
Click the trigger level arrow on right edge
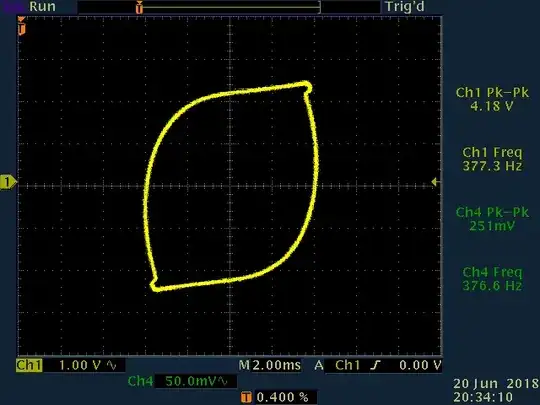(x=435, y=181)
